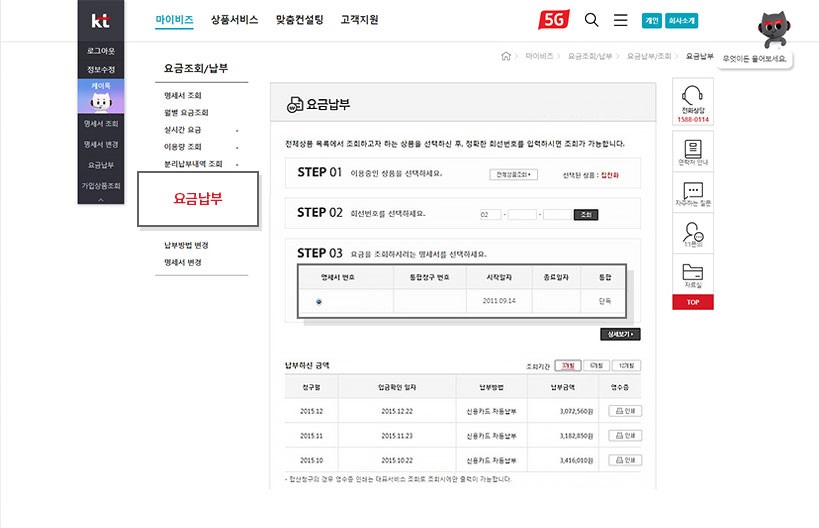Screen dimensions: 819x528
Task: Open the 마이비즈 top menu
Action: (174, 20)
